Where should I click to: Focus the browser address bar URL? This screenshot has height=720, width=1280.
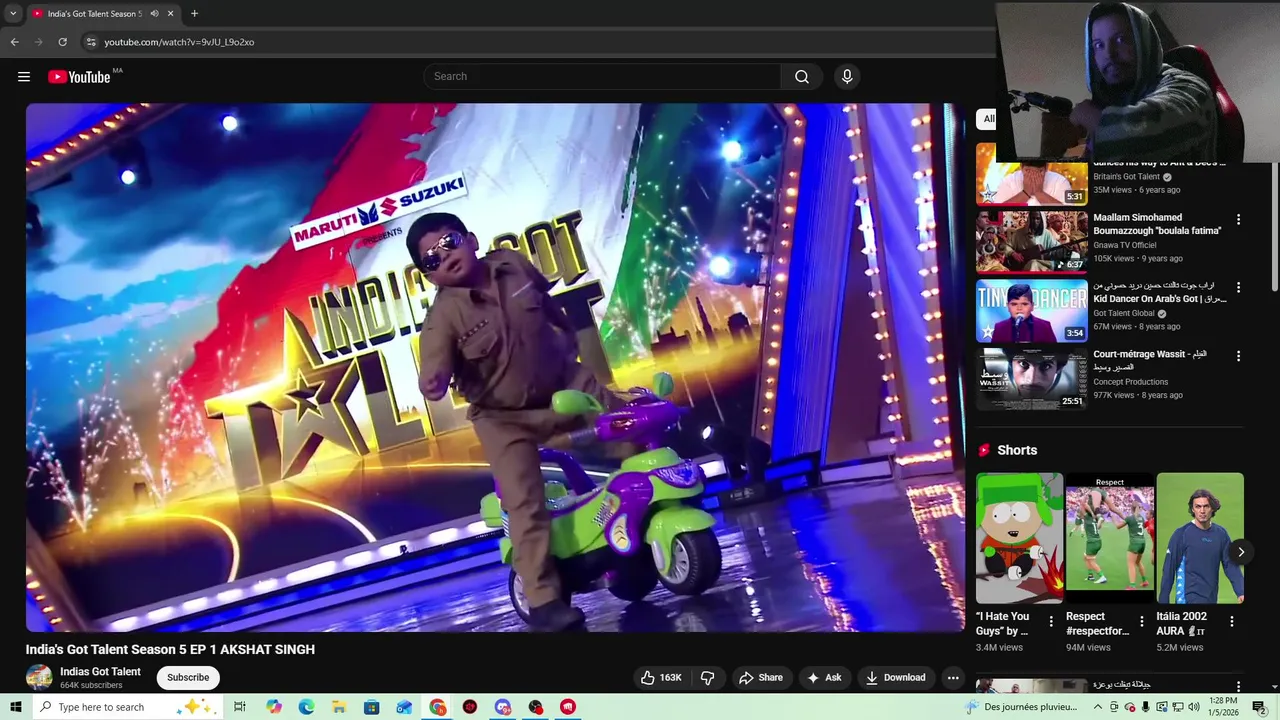point(179,42)
